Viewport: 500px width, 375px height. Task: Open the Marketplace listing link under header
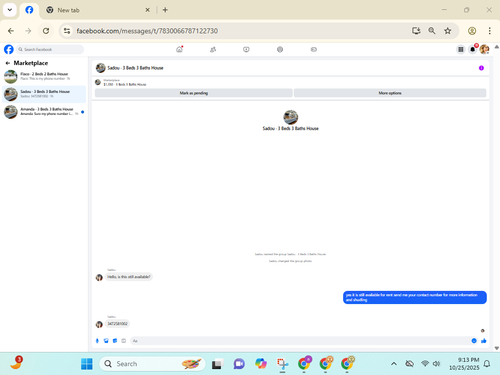(x=125, y=83)
